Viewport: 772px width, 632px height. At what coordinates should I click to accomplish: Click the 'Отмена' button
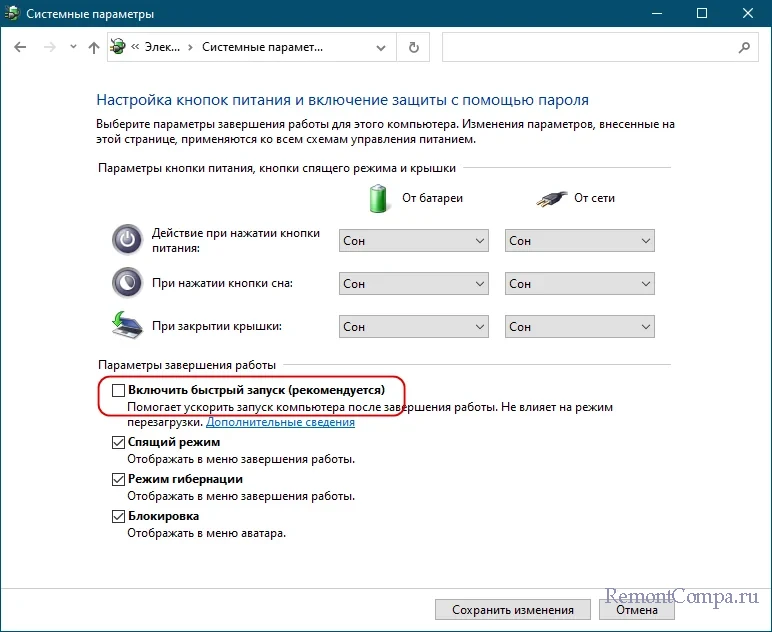click(637, 610)
